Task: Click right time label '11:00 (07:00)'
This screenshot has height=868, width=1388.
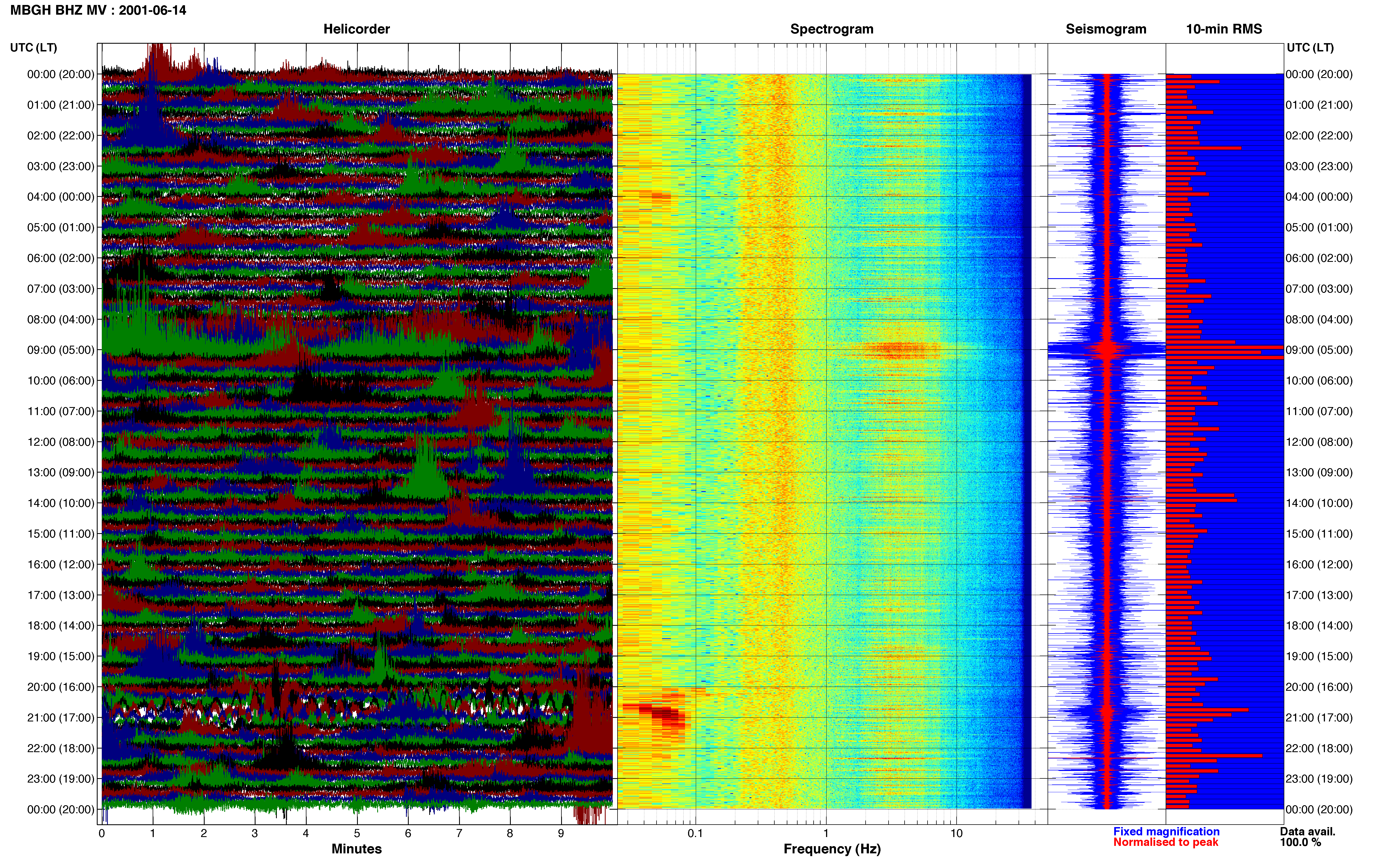Action: click(x=1319, y=412)
